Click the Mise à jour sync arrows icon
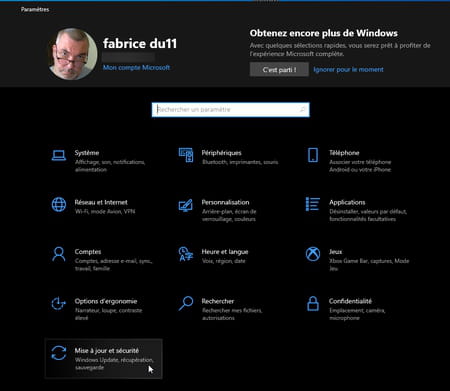 59,353
